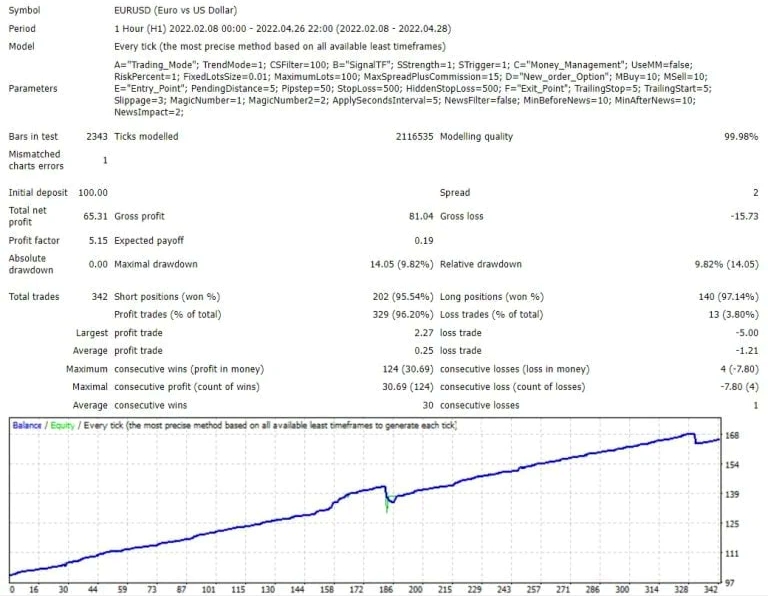Screen dimensions: 768x596
Task: Click Relative drawdown value 9.82% (14.05)
Action: [726, 264]
